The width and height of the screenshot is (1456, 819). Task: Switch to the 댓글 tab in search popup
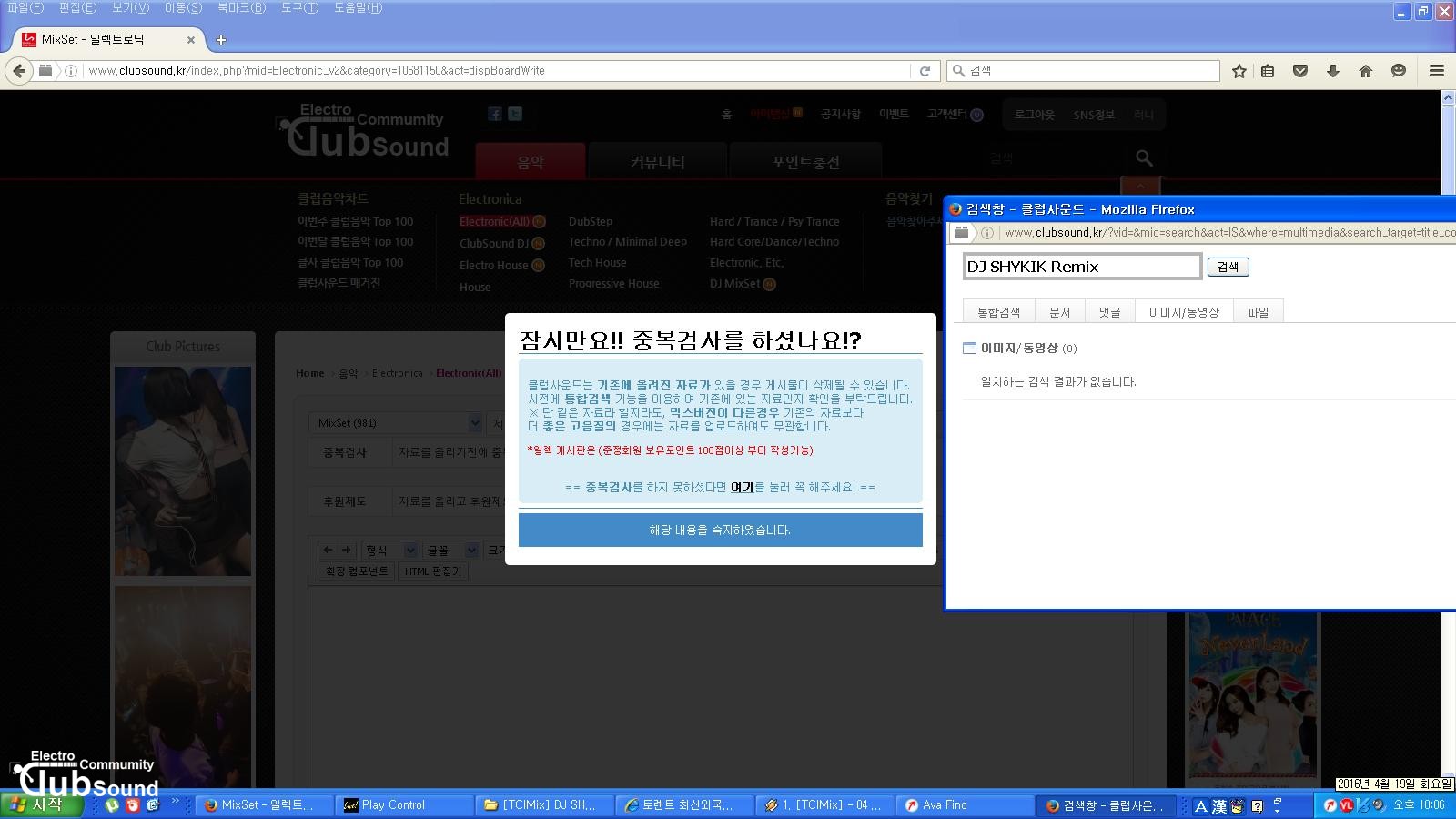pos(1109,312)
